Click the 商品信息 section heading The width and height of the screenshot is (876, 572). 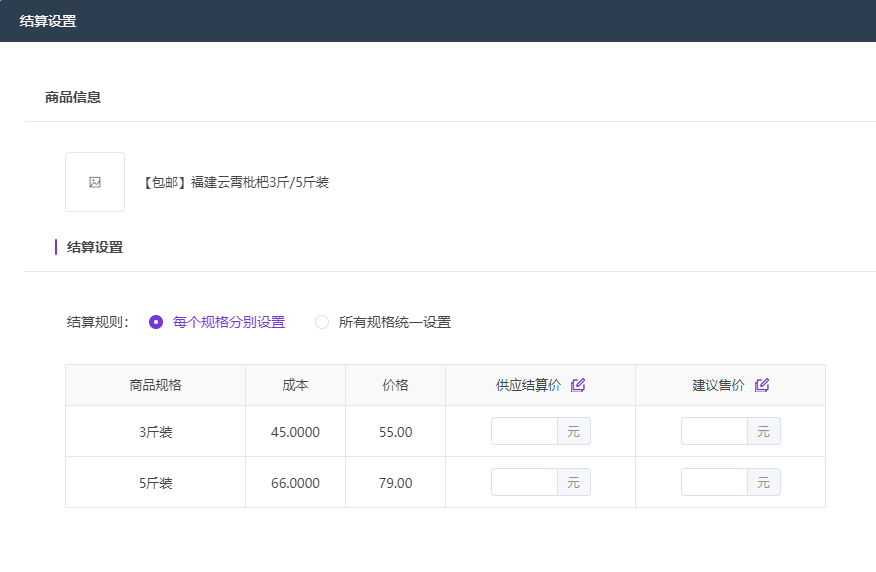click(x=73, y=97)
